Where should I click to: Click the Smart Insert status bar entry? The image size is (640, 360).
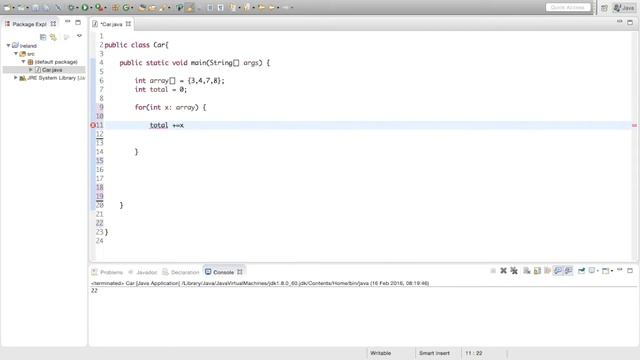tap(434, 353)
